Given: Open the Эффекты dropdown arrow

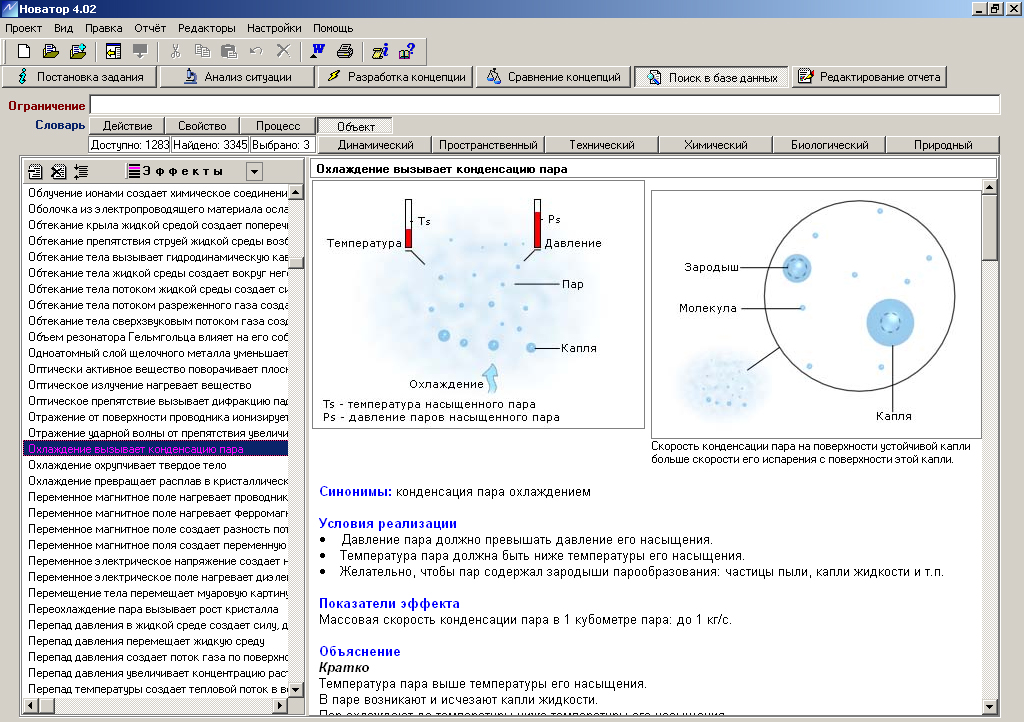Looking at the screenshot, I should click(254, 172).
